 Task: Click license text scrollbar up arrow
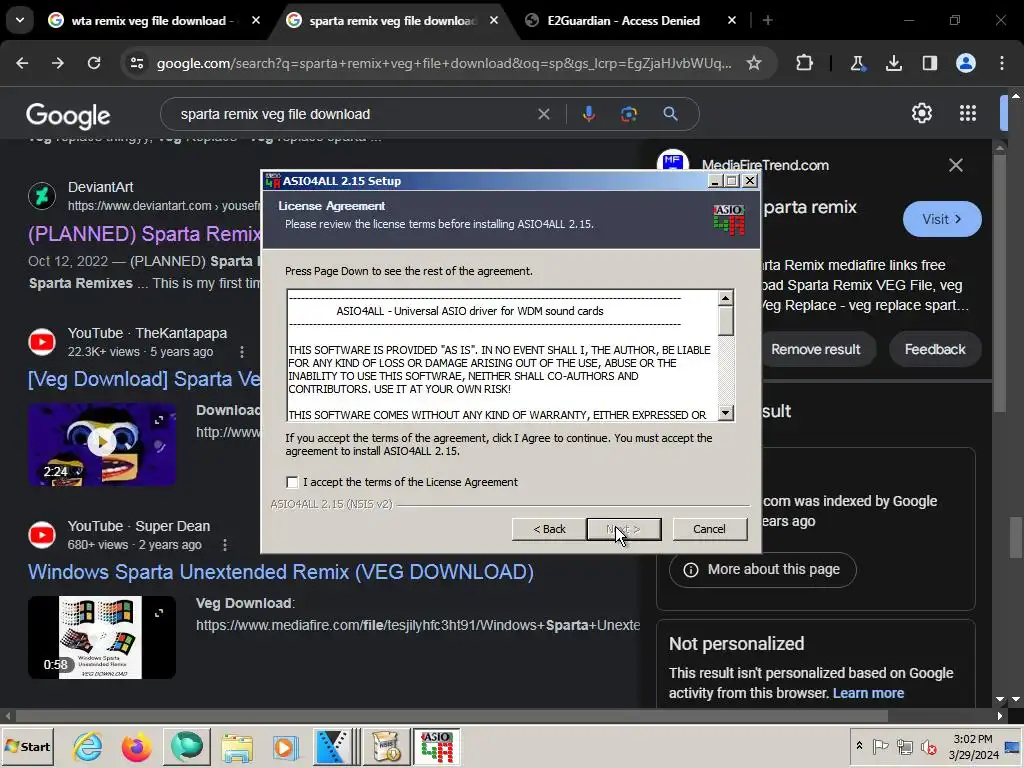pos(726,298)
